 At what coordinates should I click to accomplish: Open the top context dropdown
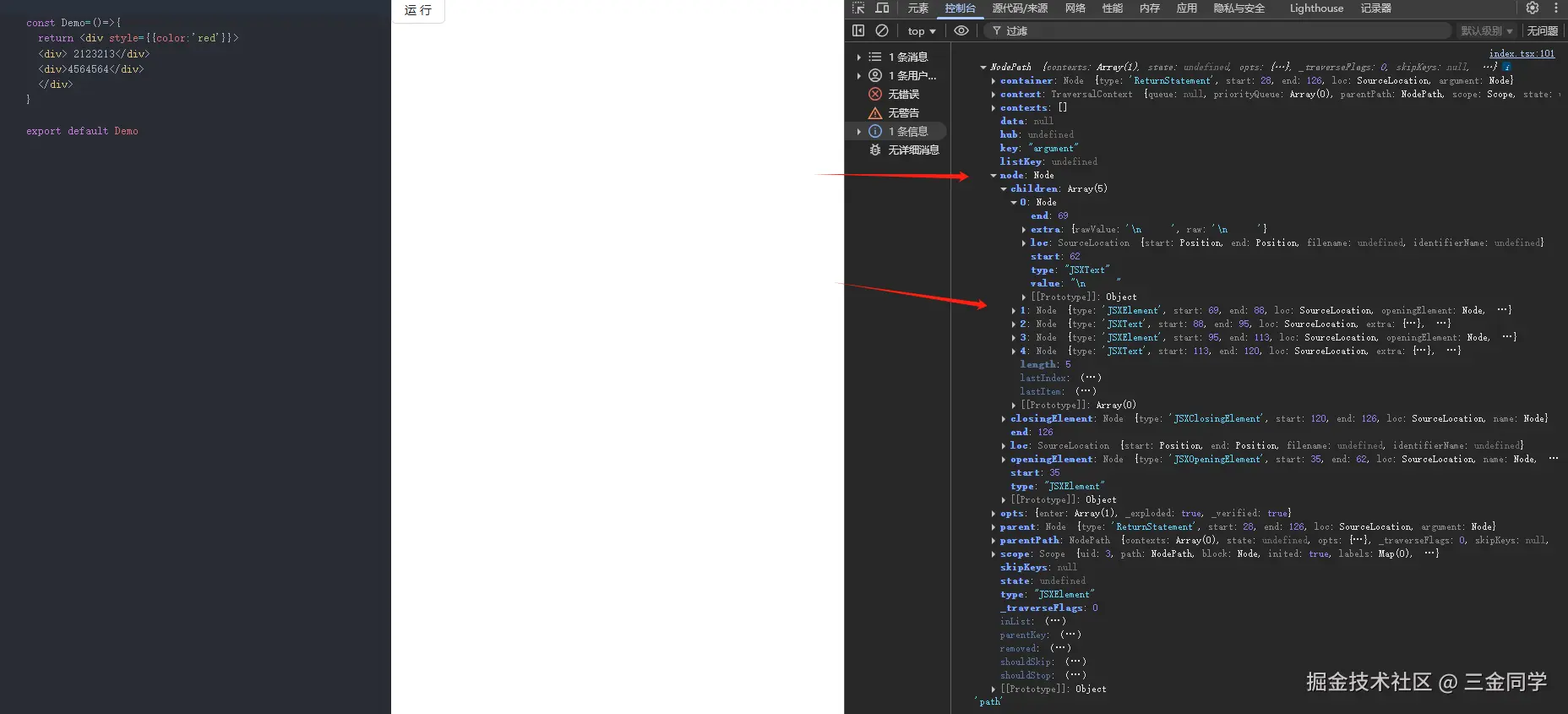coord(922,31)
